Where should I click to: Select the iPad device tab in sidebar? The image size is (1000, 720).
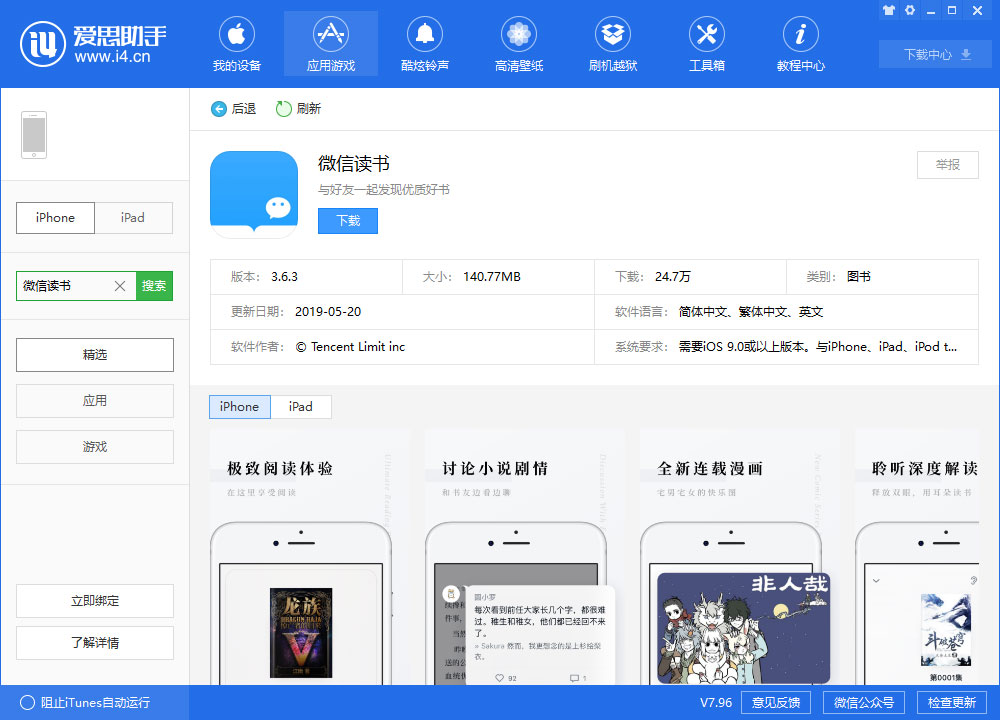coord(134,217)
